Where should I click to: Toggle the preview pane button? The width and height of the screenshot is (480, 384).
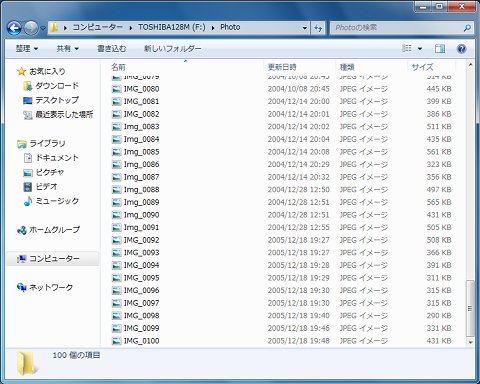point(440,49)
